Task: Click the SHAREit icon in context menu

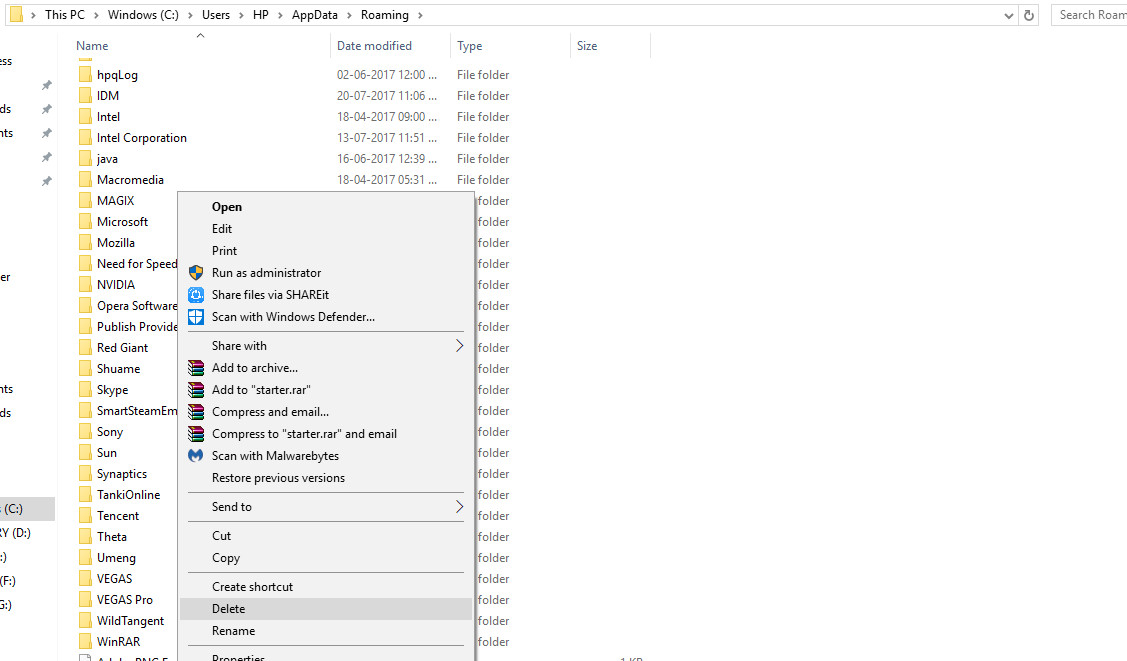Action: click(196, 295)
